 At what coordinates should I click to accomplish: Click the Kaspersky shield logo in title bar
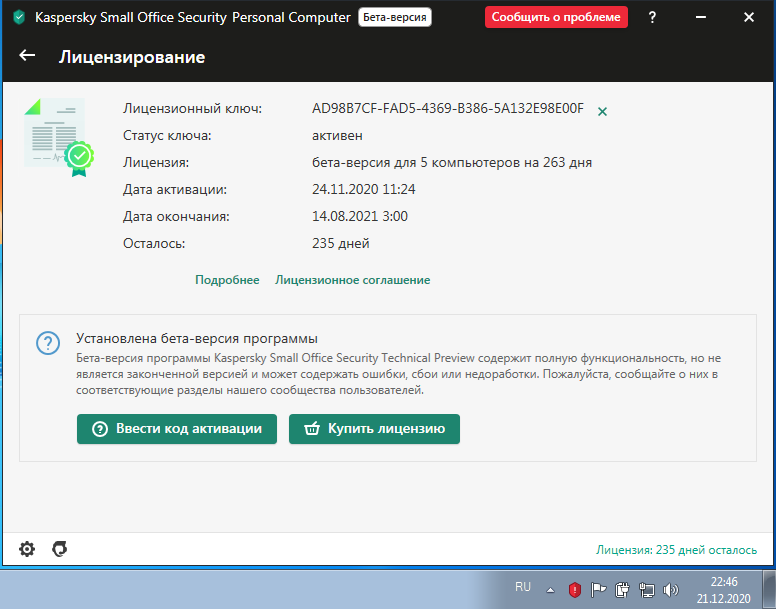(x=19, y=17)
